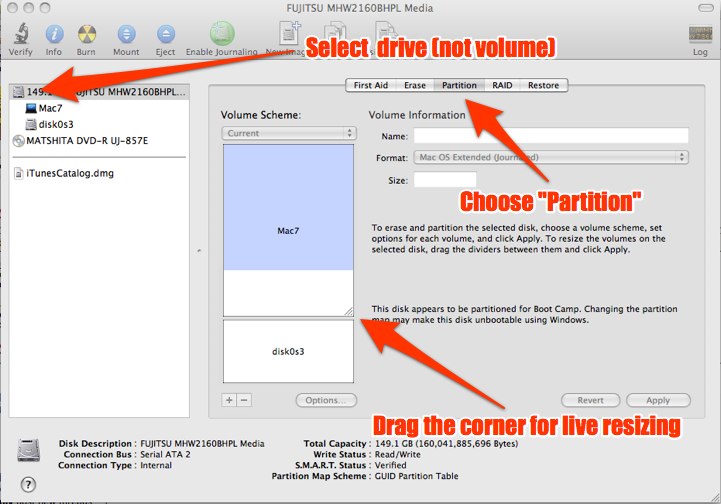Click the Write Status Read/Write value
Viewport: 721px width, 504px height.
[398, 454]
